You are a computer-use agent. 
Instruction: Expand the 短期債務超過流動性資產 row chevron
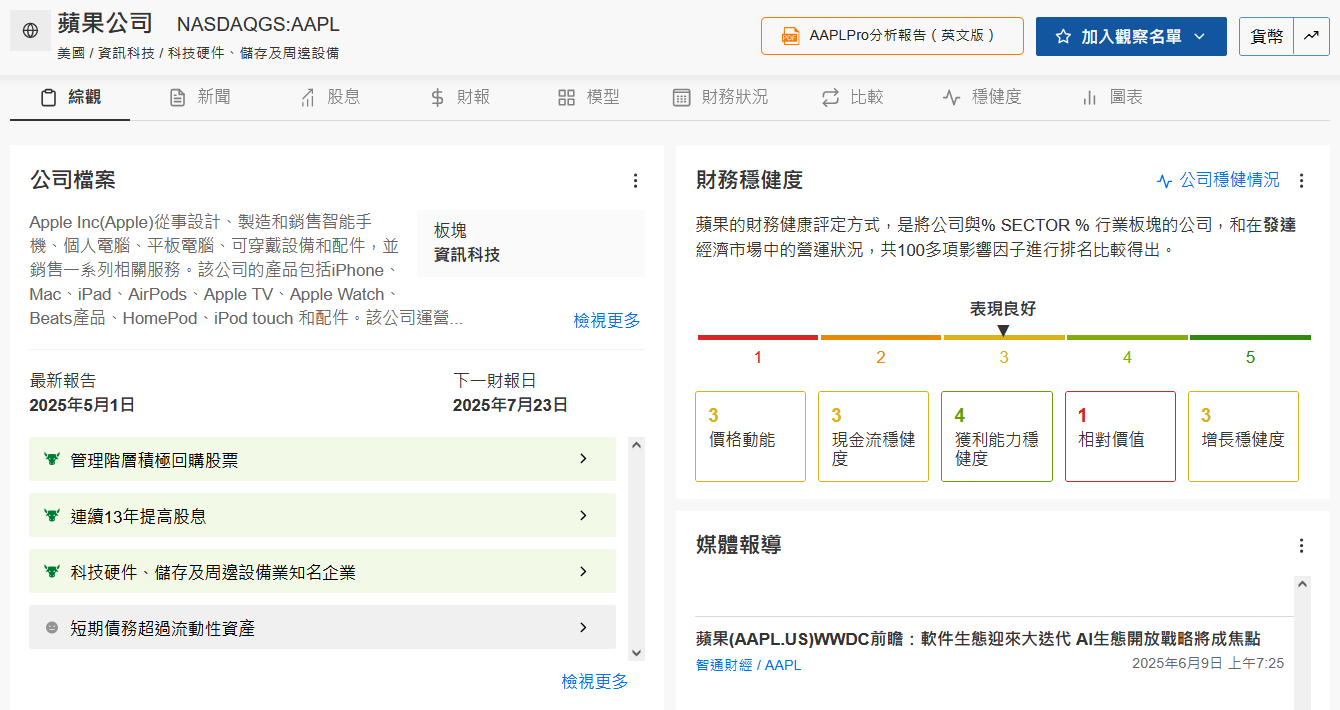[x=583, y=628]
